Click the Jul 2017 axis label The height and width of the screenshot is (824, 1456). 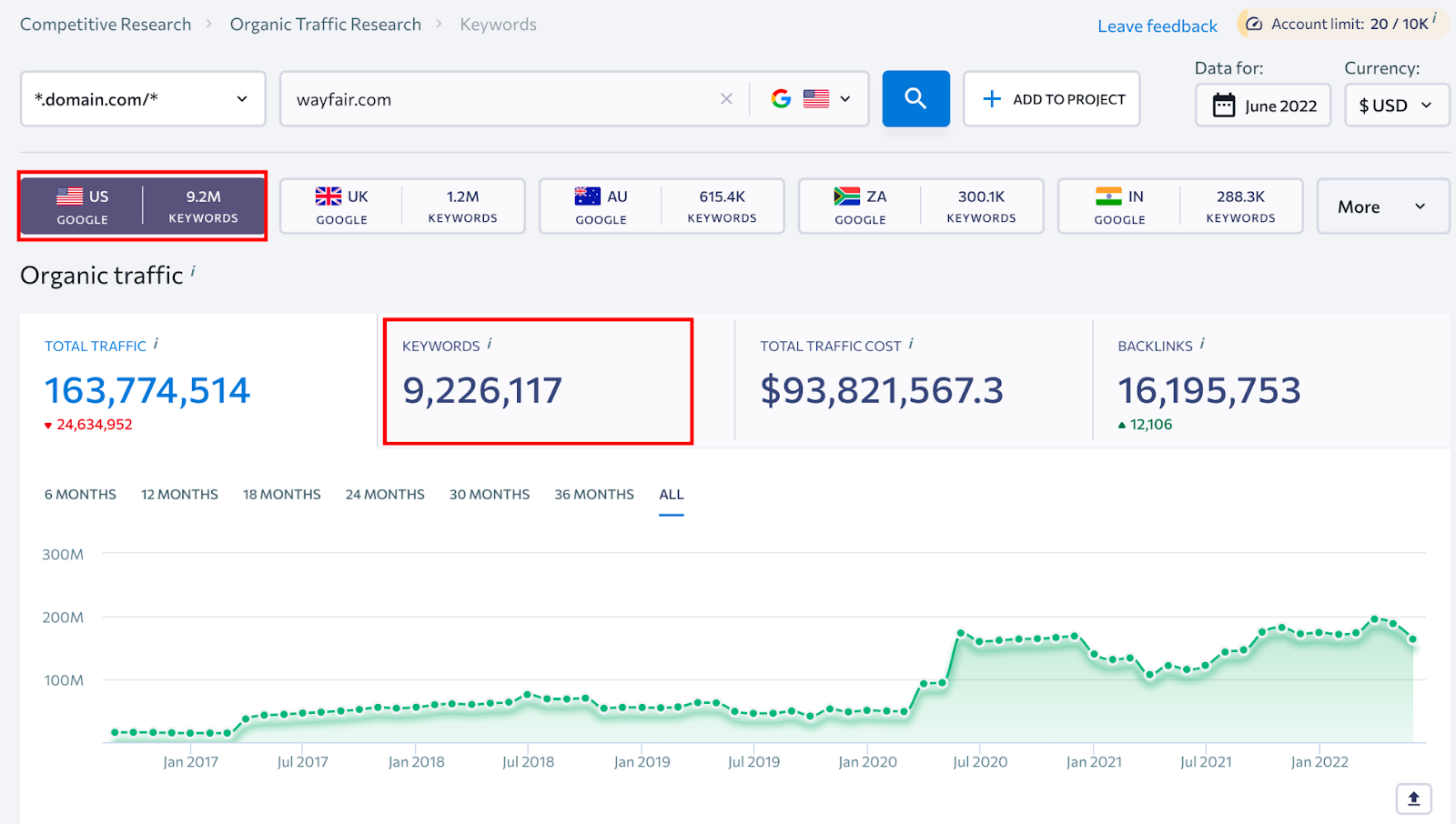coord(302,762)
